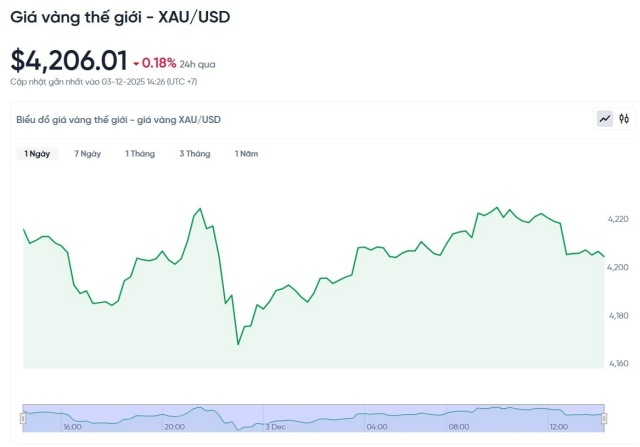Click the chart title Biểu đồ giá vàng
Screen dimensions: 640x447
tap(118, 119)
